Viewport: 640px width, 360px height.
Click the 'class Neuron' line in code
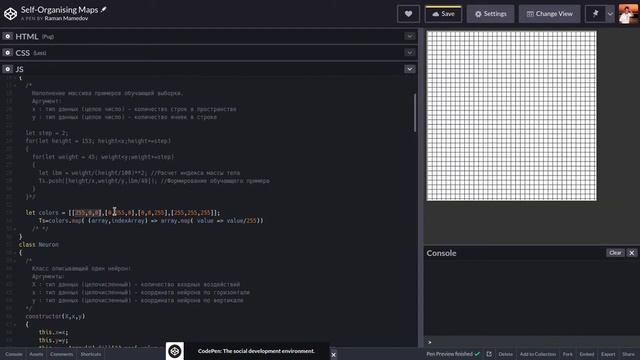pos(39,244)
